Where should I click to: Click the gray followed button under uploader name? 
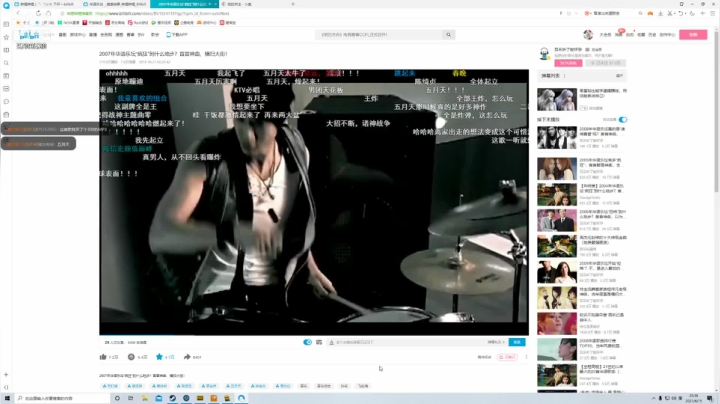click(x=605, y=63)
